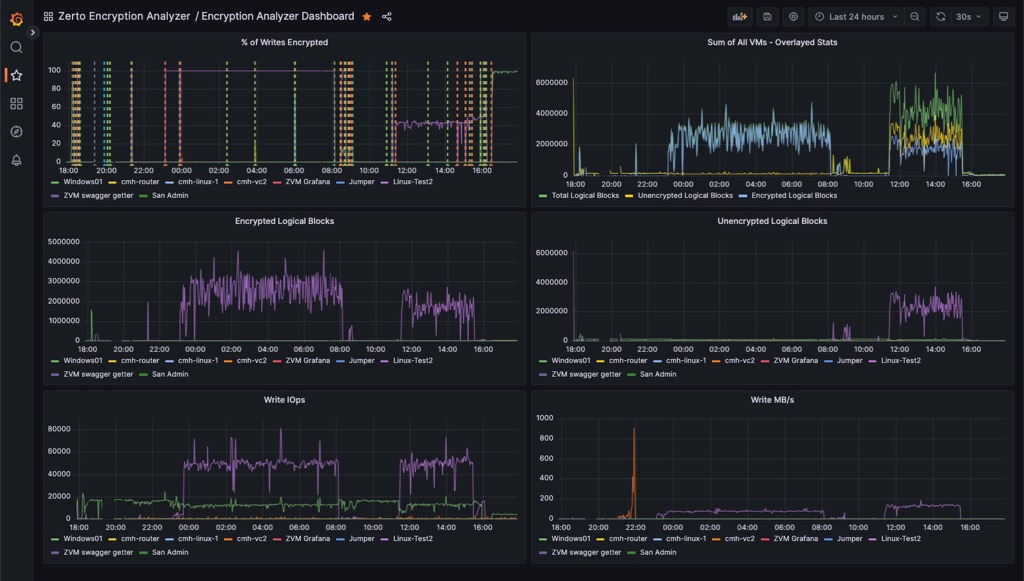Toggle cmh-vc2 in Encrypted Logical Blocks legend

pyautogui.click(x=251, y=361)
